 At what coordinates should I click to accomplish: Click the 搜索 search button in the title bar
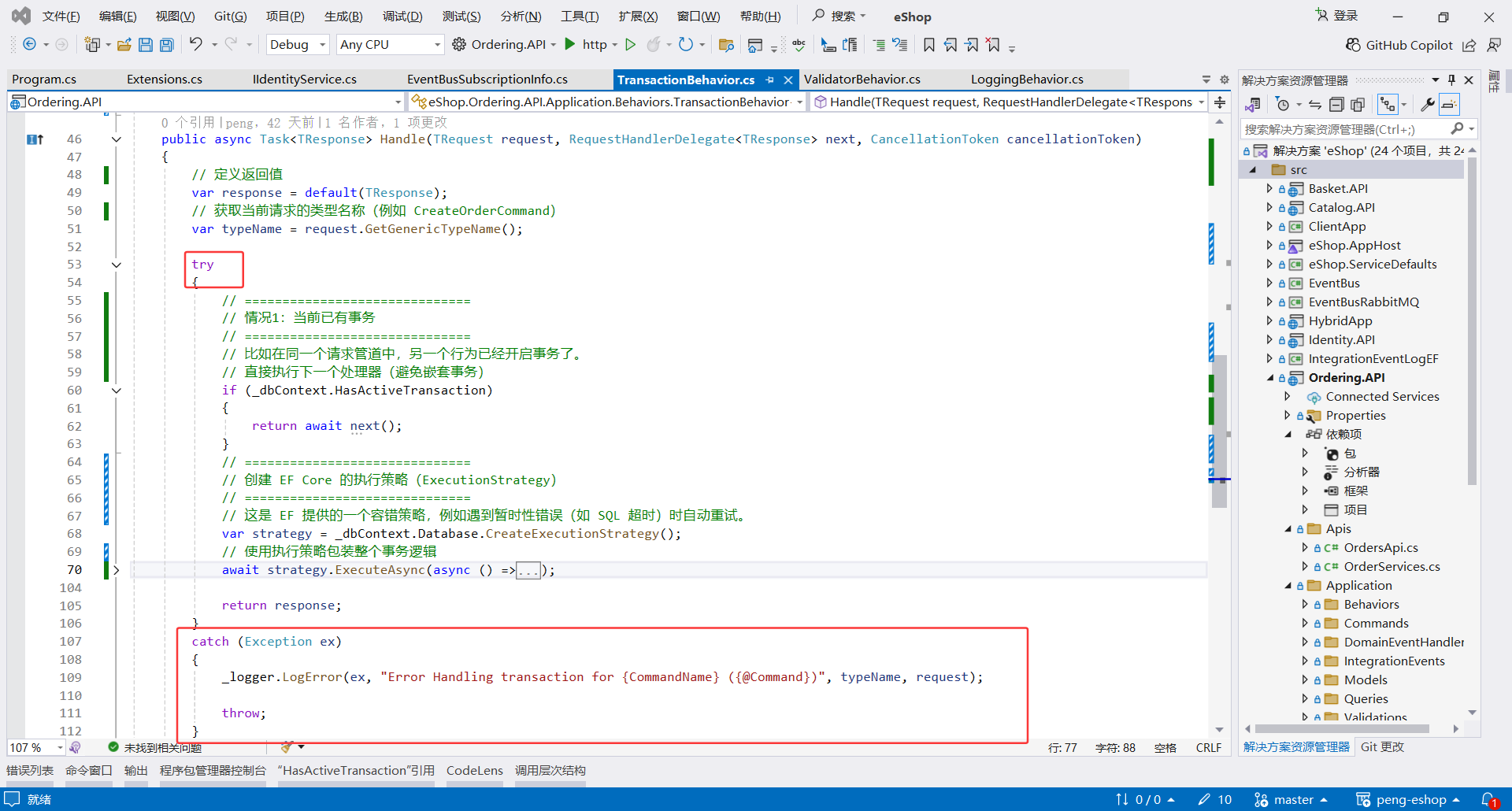coord(839,16)
